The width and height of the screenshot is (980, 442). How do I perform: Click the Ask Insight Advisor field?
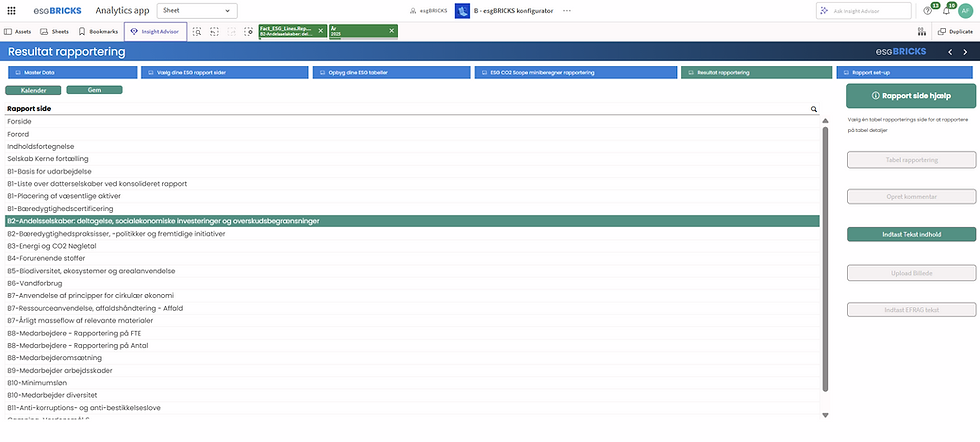point(864,11)
